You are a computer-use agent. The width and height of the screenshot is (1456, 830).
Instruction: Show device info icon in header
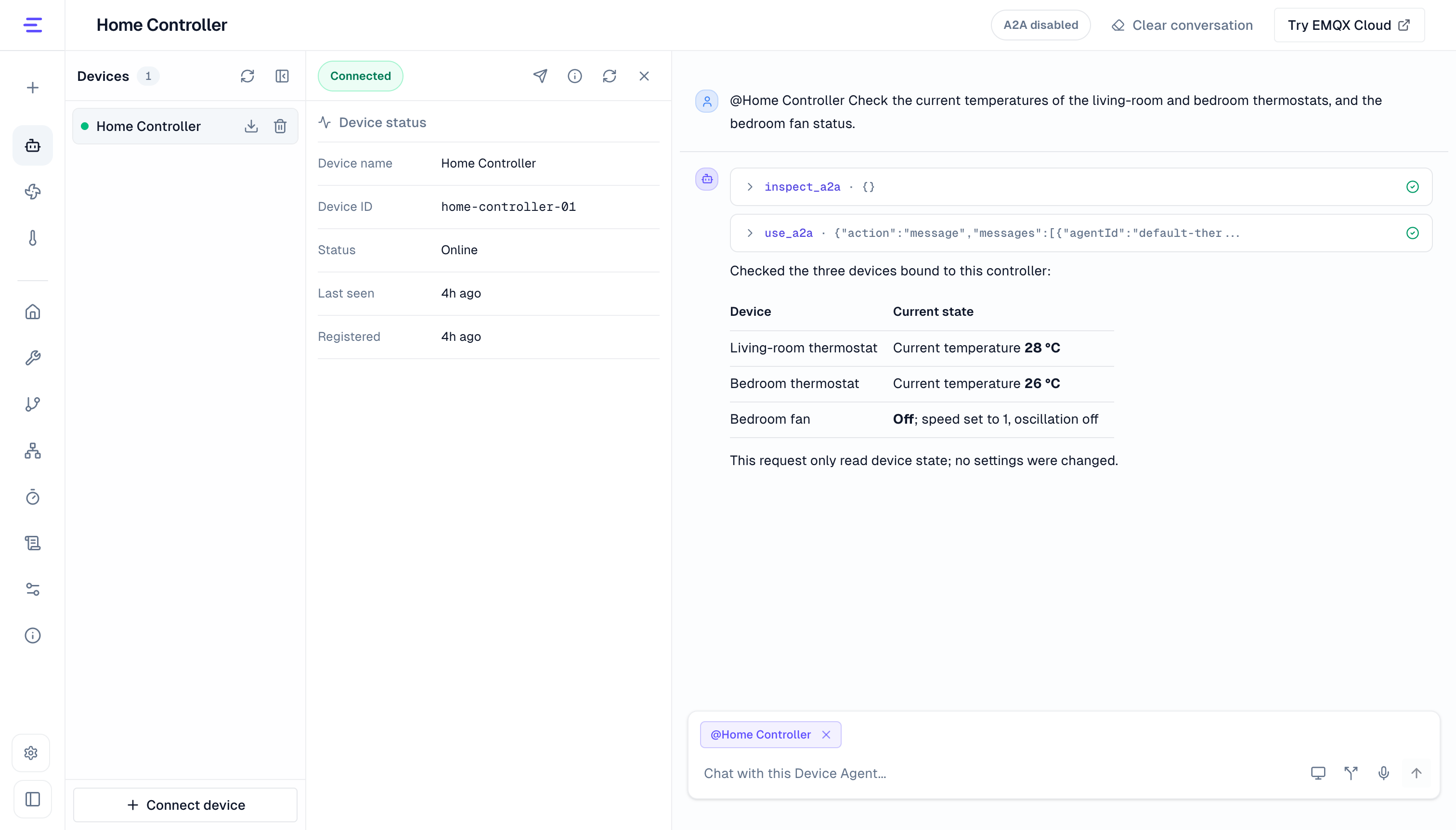click(x=574, y=76)
